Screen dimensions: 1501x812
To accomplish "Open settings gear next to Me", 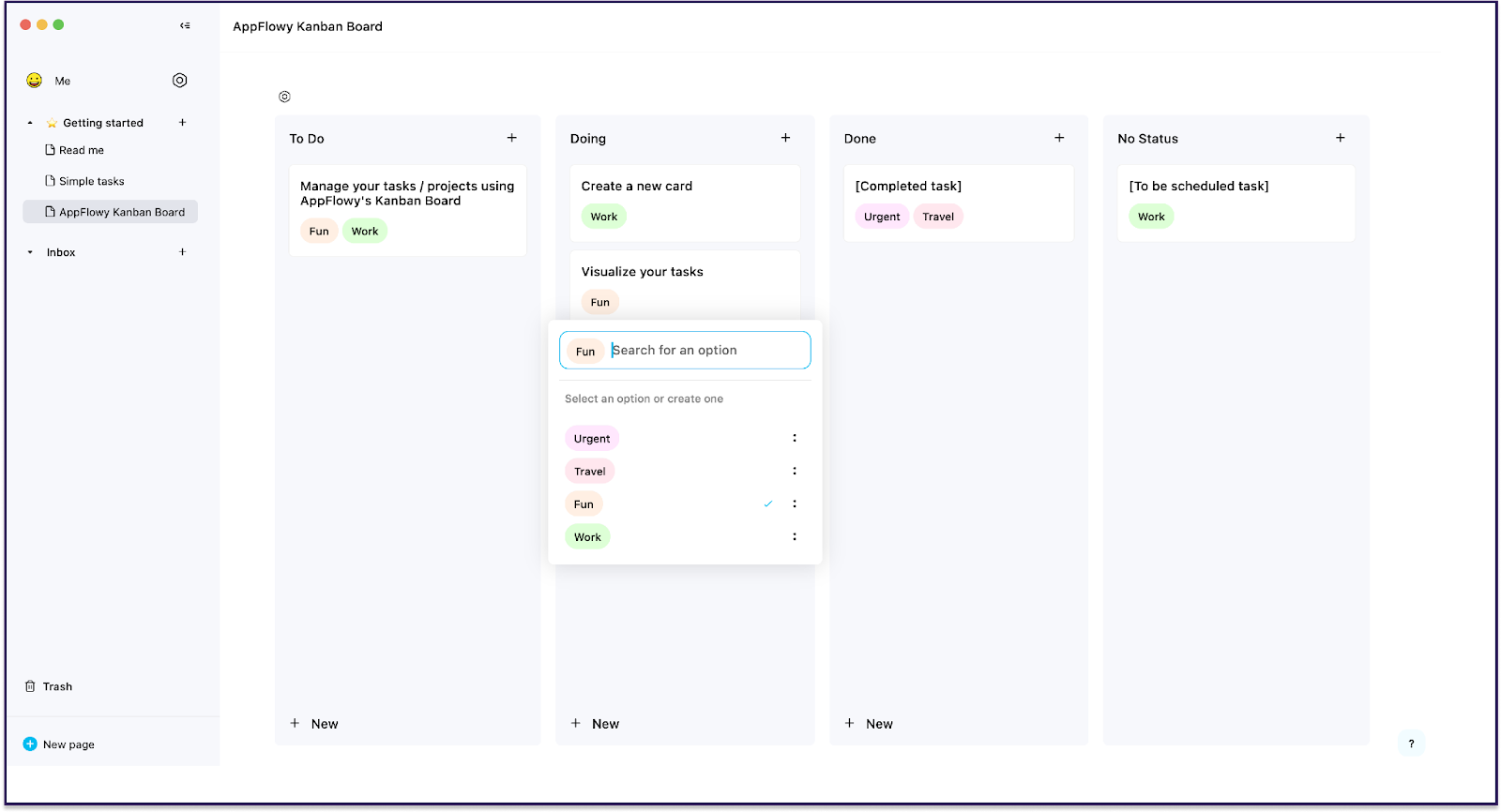I will pyautogui.click(x=180, y=81).
